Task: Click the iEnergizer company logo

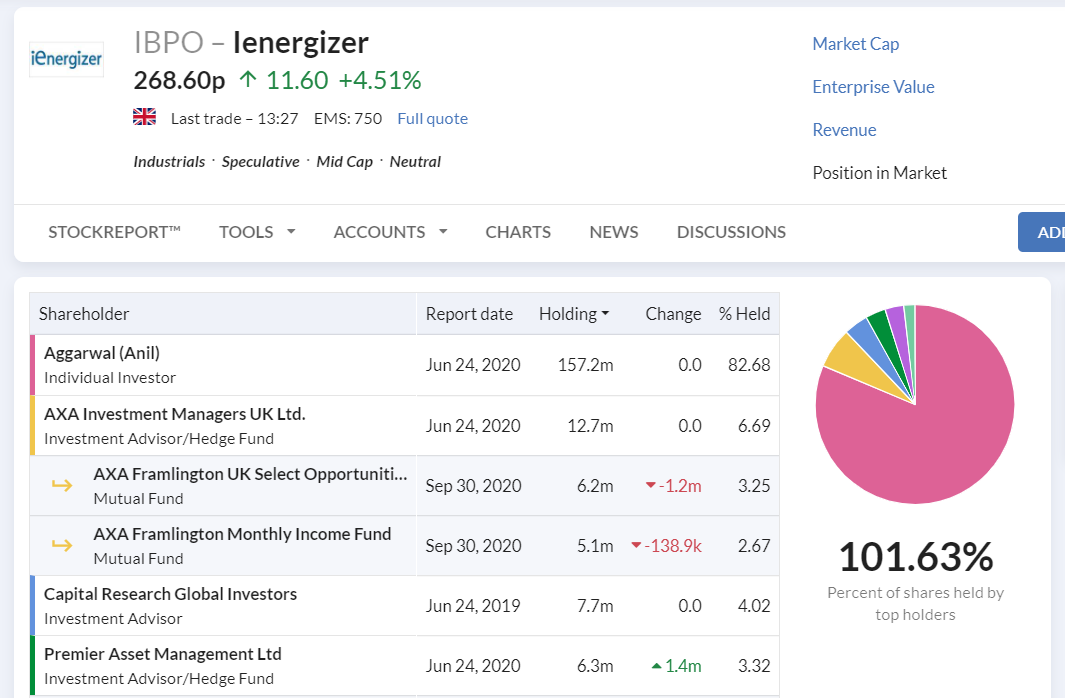Action: [x=67, y=59]
